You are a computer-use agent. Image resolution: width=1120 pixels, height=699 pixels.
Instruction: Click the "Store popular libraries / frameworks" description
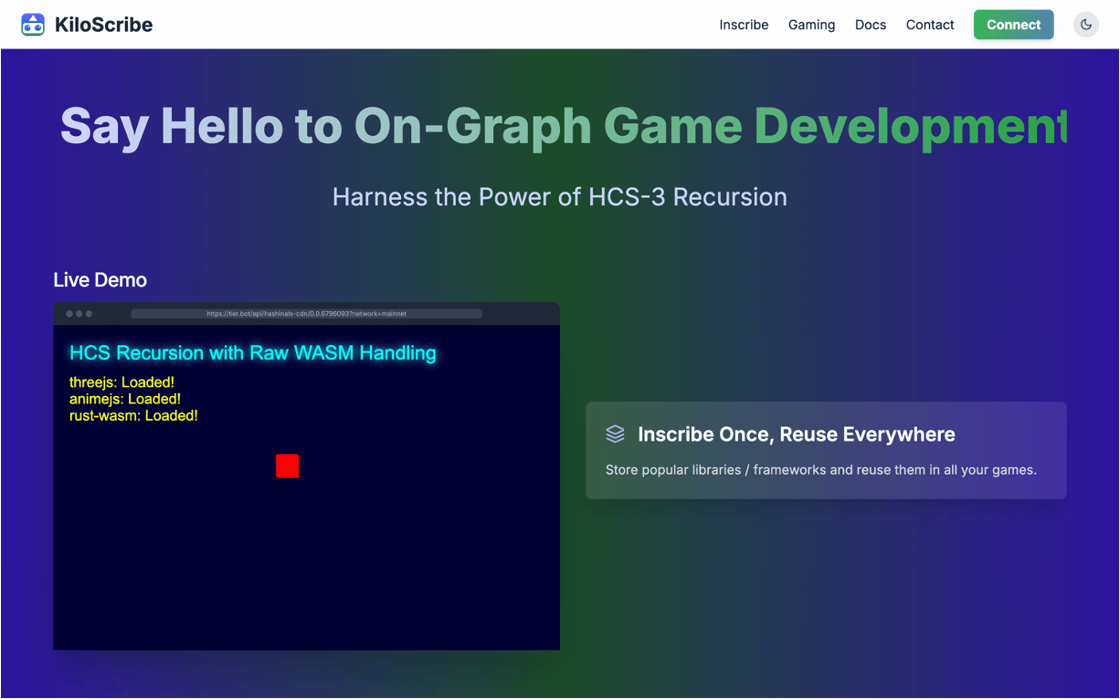821,470
